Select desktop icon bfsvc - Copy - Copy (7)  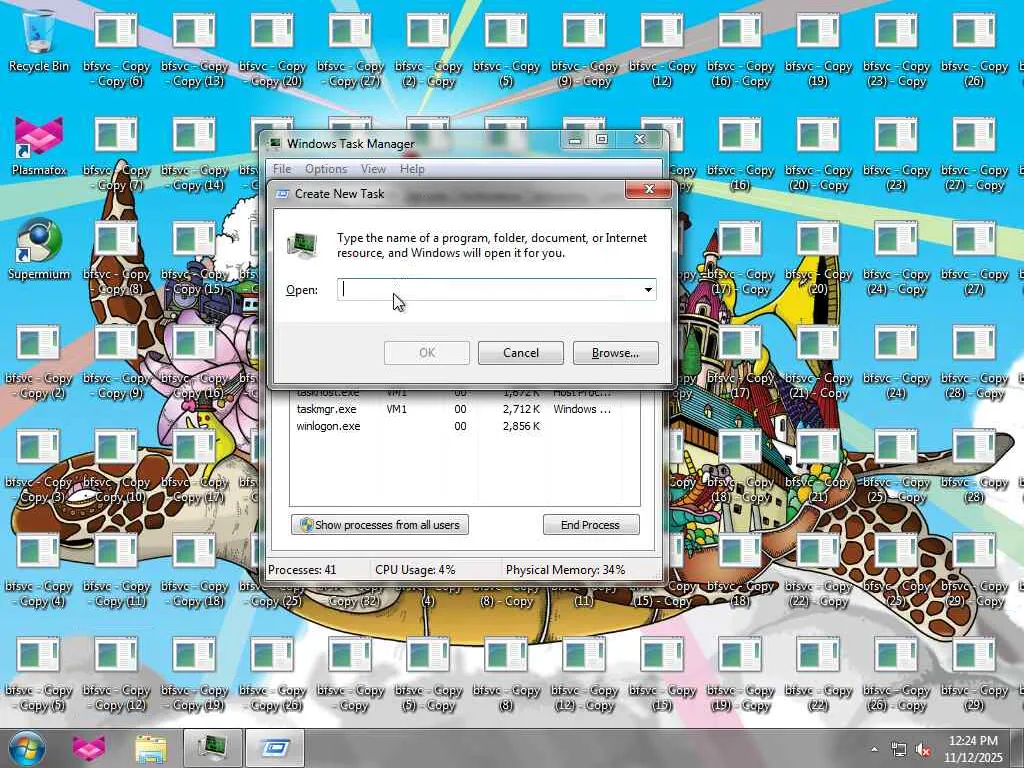click(116, 154)
